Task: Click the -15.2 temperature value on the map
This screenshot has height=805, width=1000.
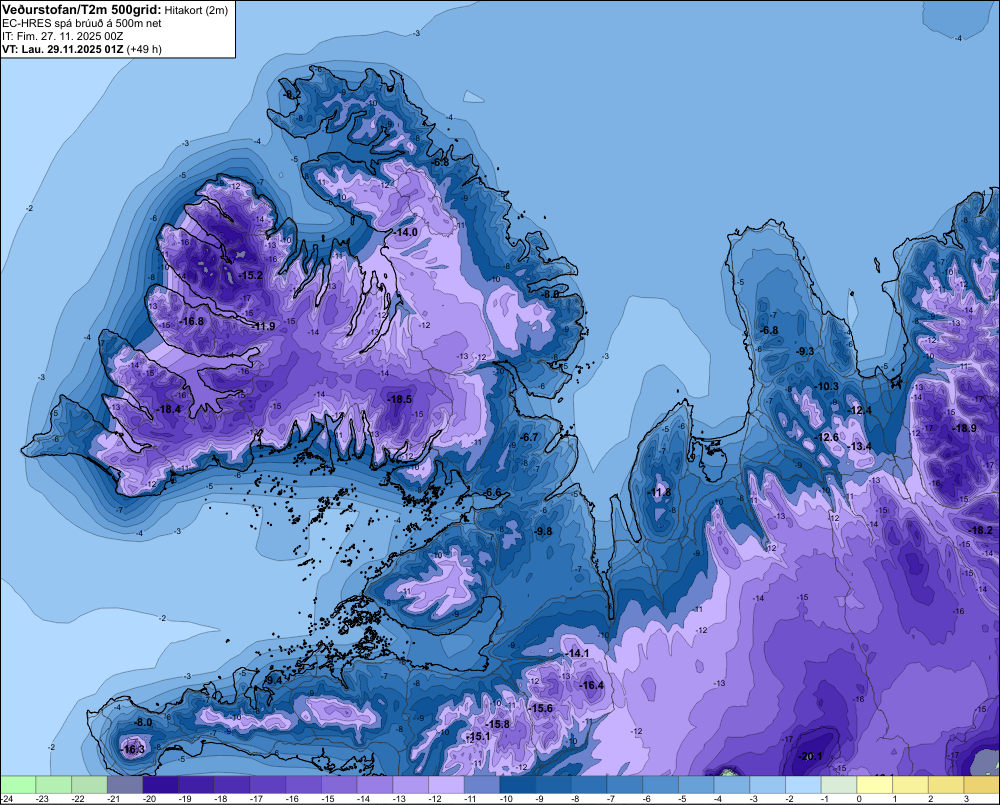Action: pos(251,276)
